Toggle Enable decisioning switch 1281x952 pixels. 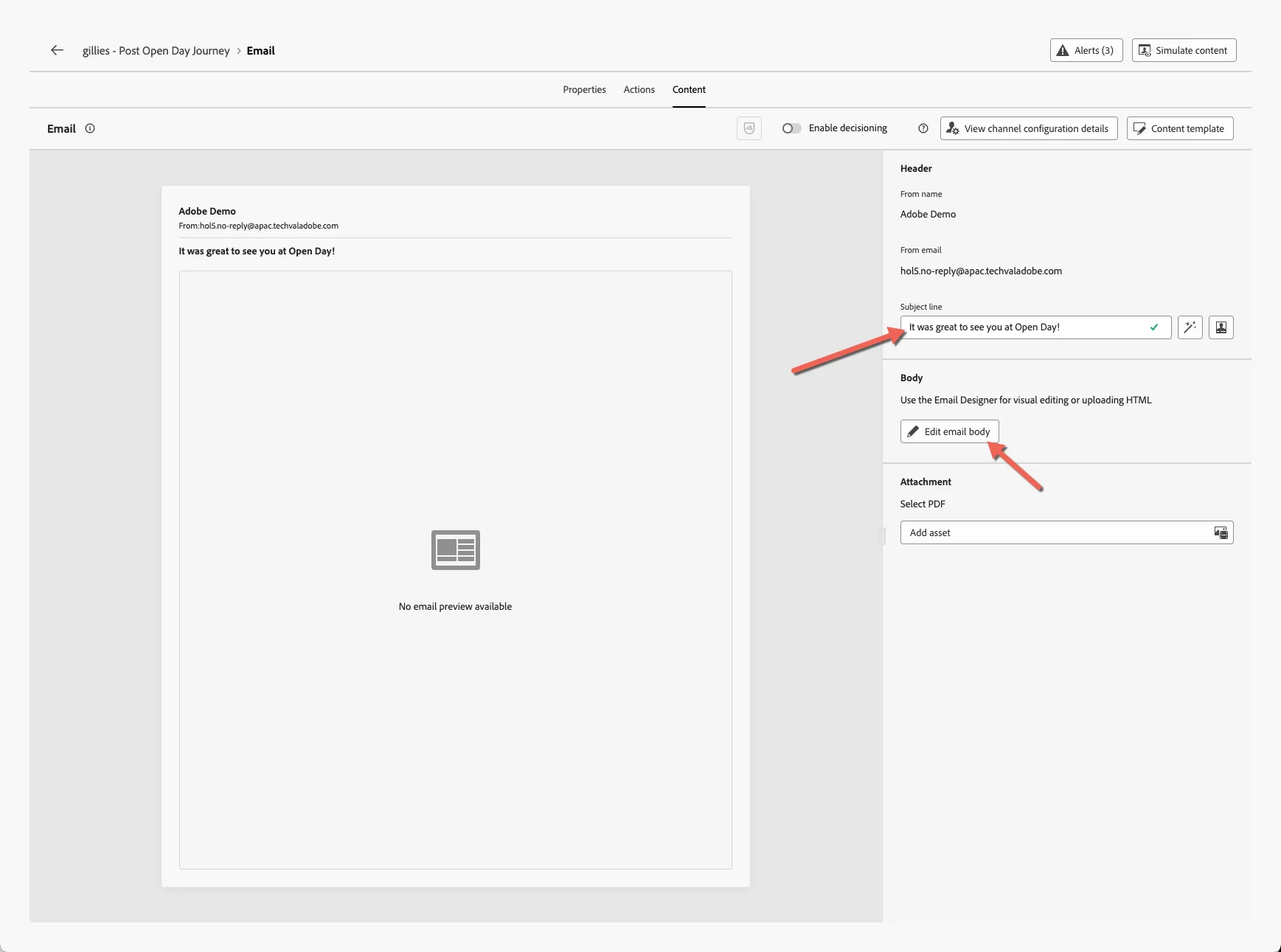(791, 128)
